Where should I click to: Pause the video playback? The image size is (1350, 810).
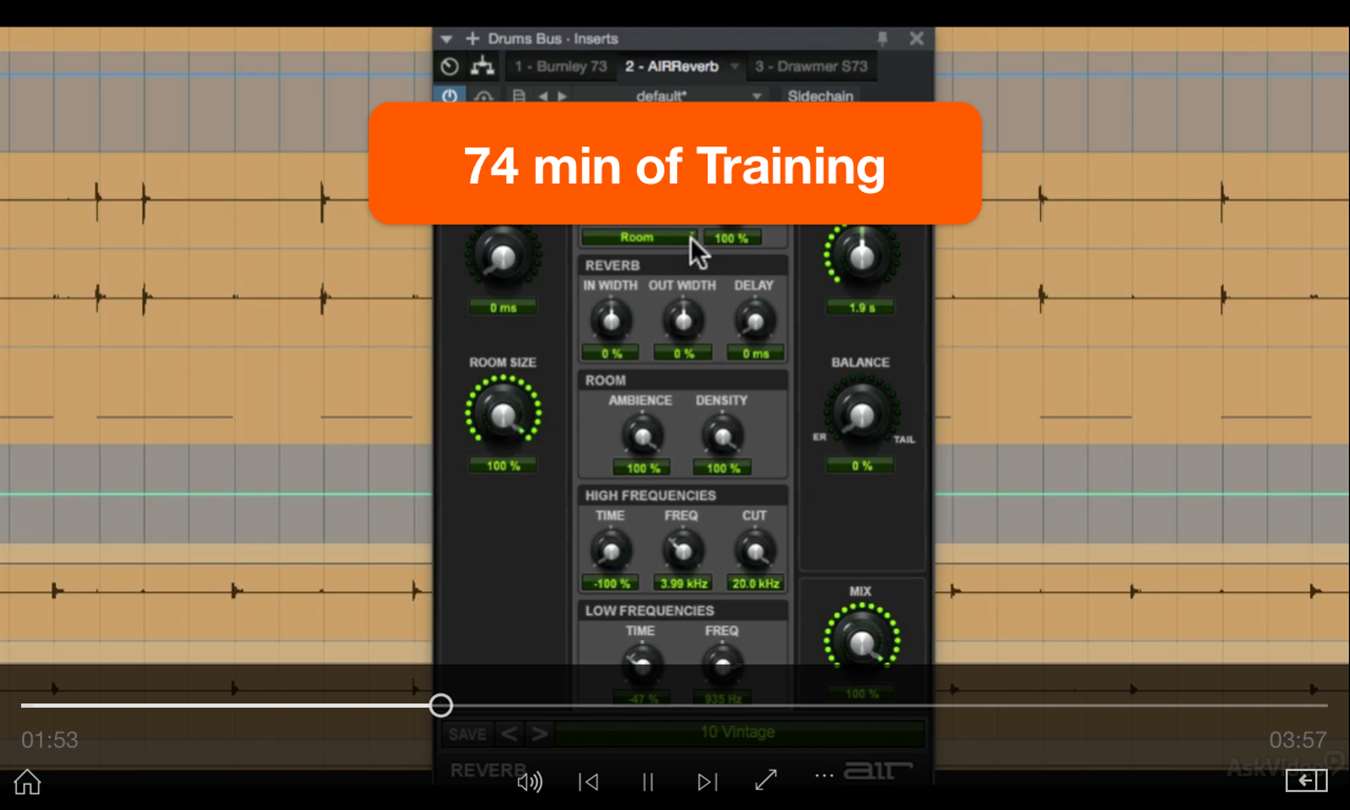648,782
